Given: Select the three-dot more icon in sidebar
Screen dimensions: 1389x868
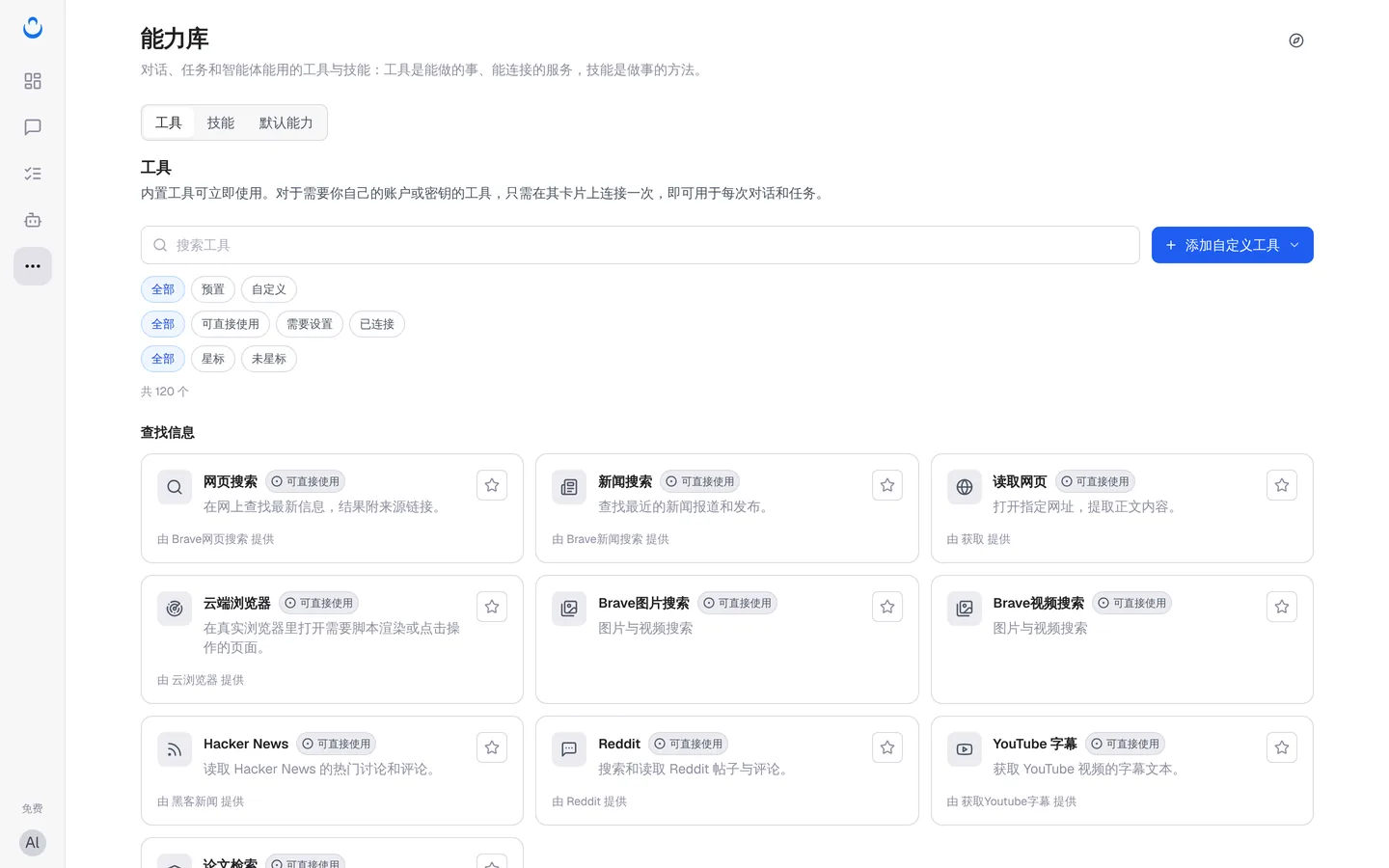Looking at the screenshot, I should [x=33, y=266].
